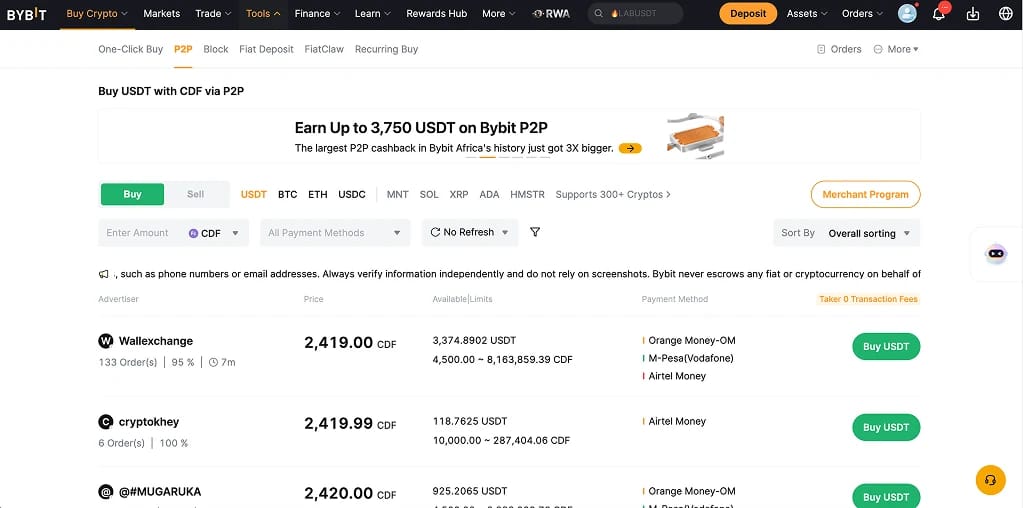Screen dimensions: 1023x508
Task: Click the Enter Amount input field
Action: [x=142, y=233]
